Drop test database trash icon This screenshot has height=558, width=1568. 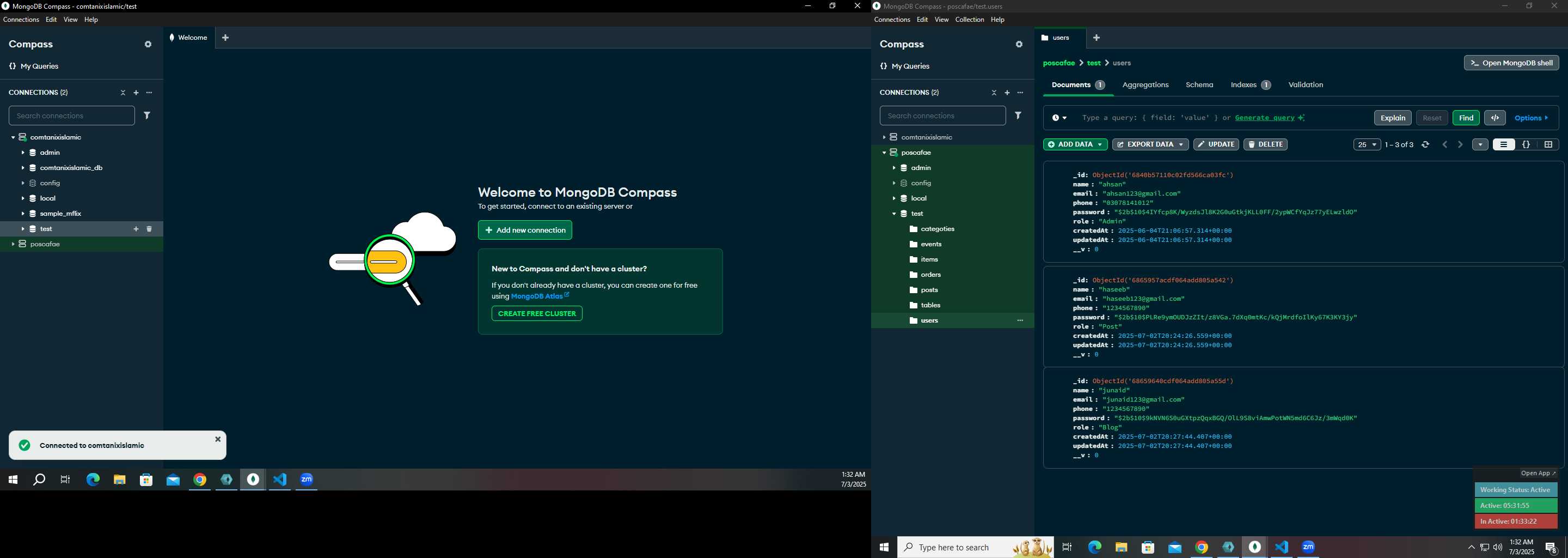(149, 229)
